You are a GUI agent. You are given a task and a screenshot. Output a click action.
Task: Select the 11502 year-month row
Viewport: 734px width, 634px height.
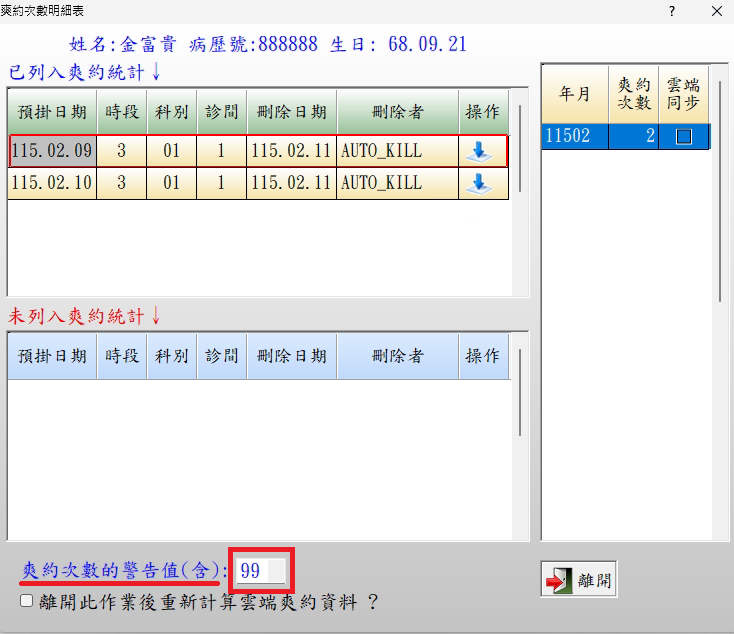(573, 138)
